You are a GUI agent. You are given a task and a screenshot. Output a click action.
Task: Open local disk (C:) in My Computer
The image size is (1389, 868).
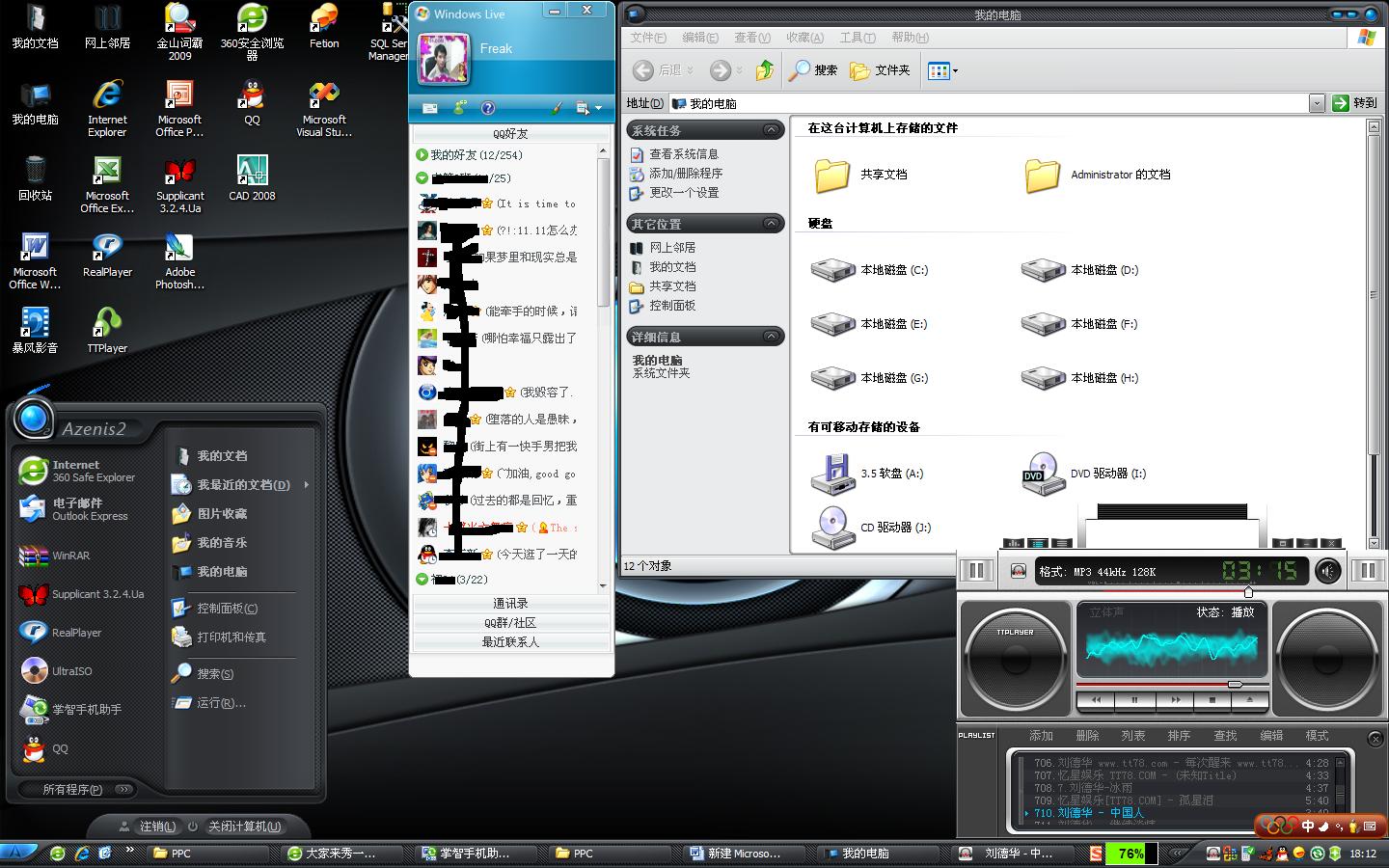pos(868,270)
